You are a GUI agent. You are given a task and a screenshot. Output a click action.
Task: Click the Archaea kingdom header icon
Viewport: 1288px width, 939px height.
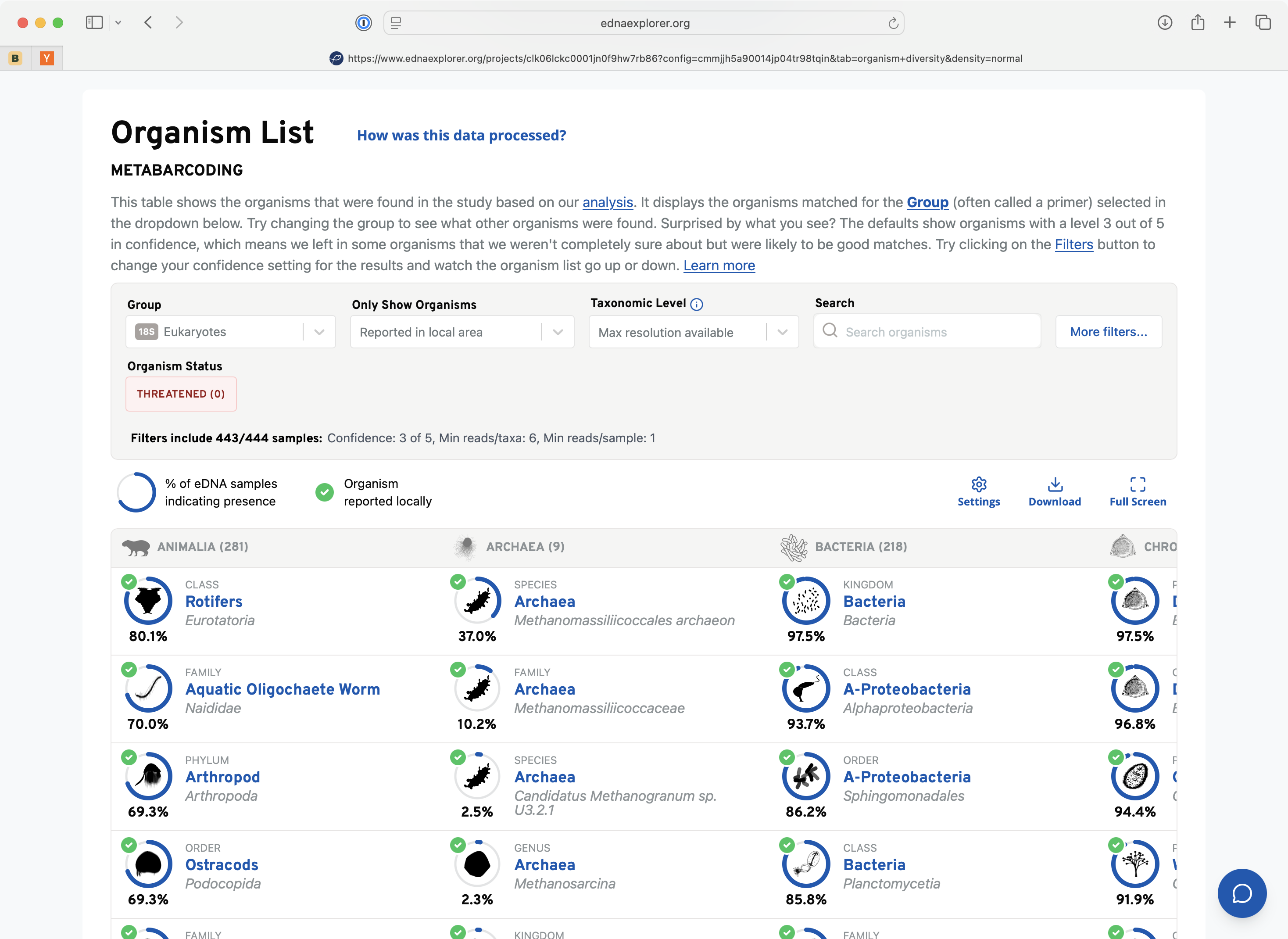(x=466, y=547)
